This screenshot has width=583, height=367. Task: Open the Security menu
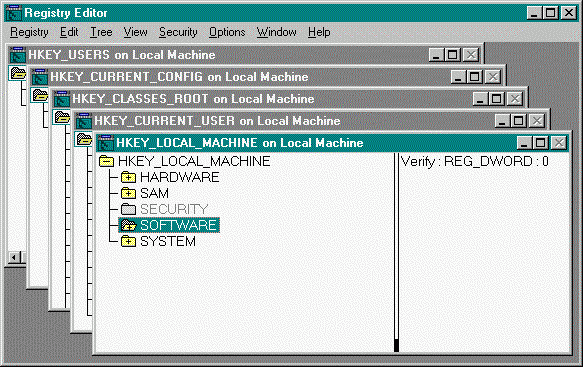[178, 32]
